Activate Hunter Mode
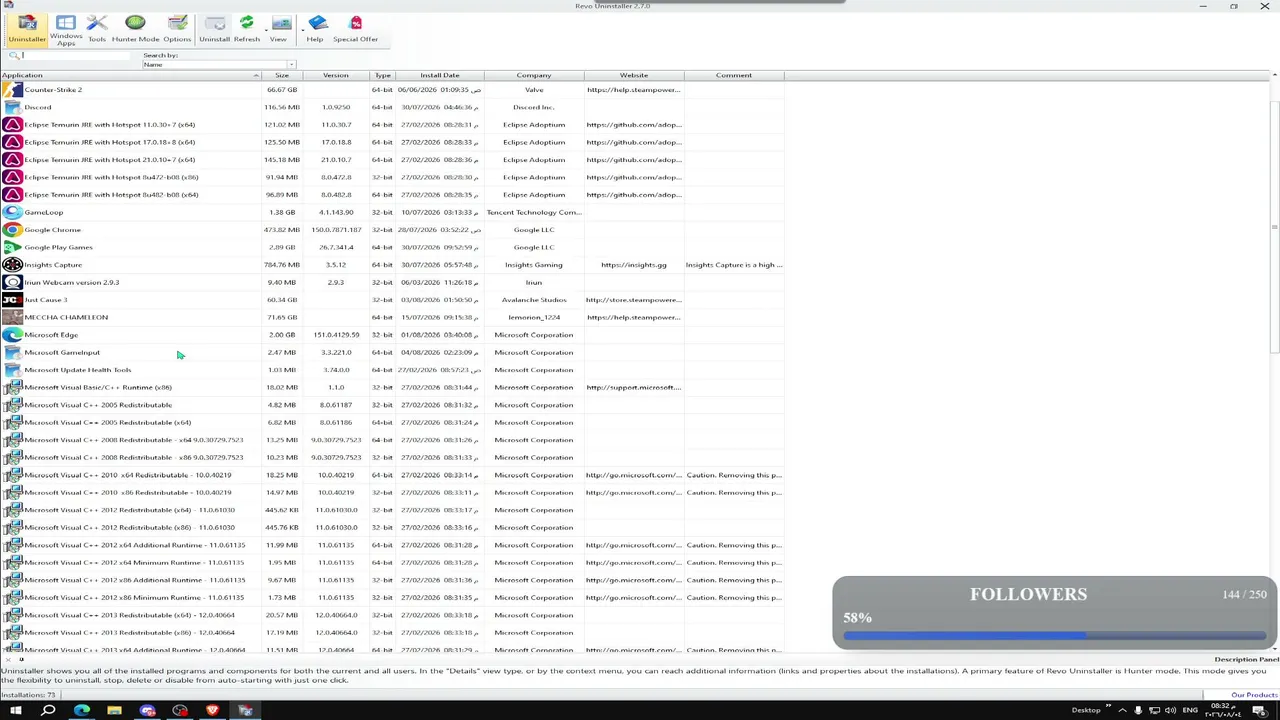1280x720 pixels. (135, 28)
